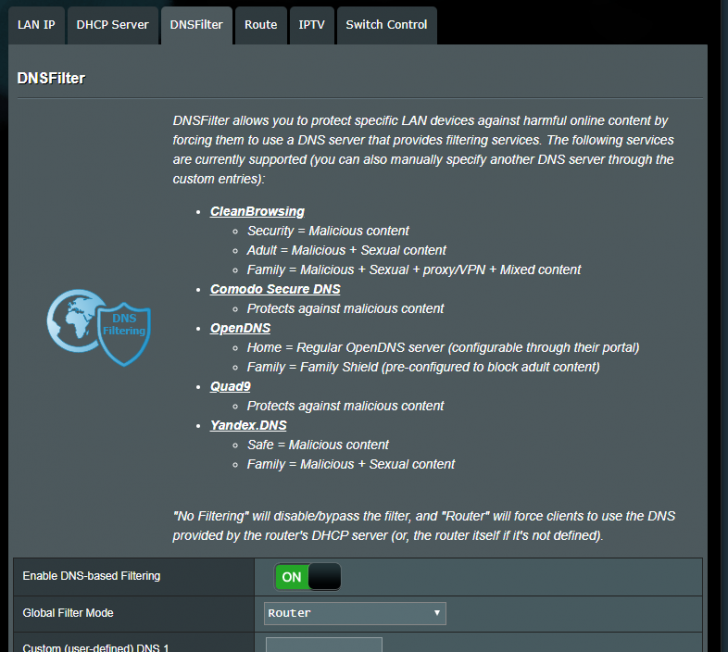Image resolution: width=728 pixels, height=652 pixels.
Task: Open the Yandex.DNS link
Action: point(248,425)
